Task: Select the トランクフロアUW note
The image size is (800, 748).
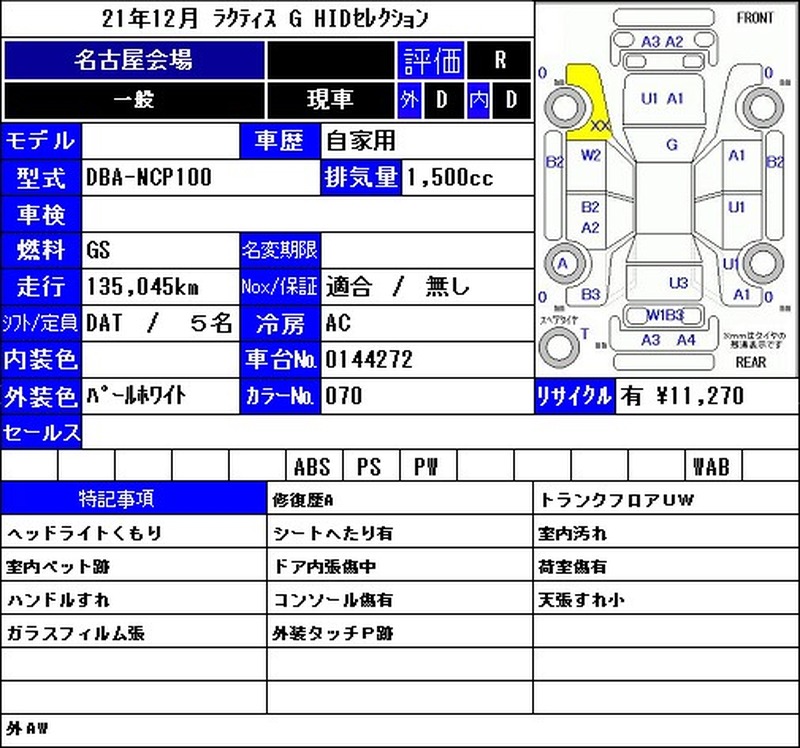Action: [x=616, y=500]
